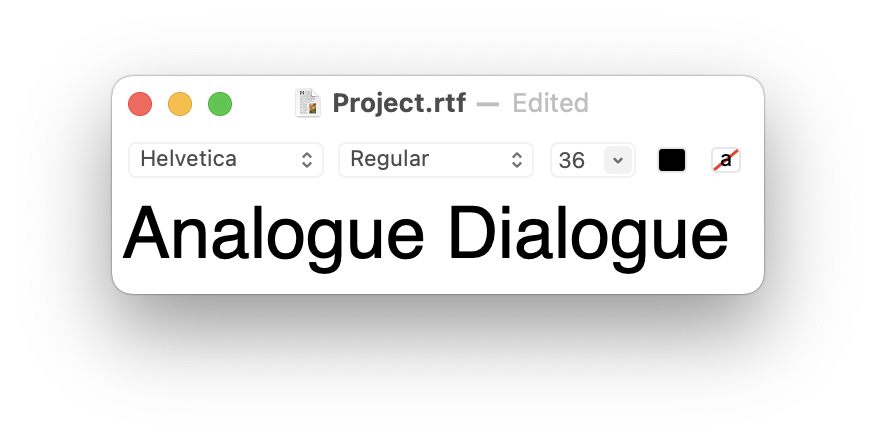Click the red close window button
Screen dimensions: 876x442
(140, 104)
